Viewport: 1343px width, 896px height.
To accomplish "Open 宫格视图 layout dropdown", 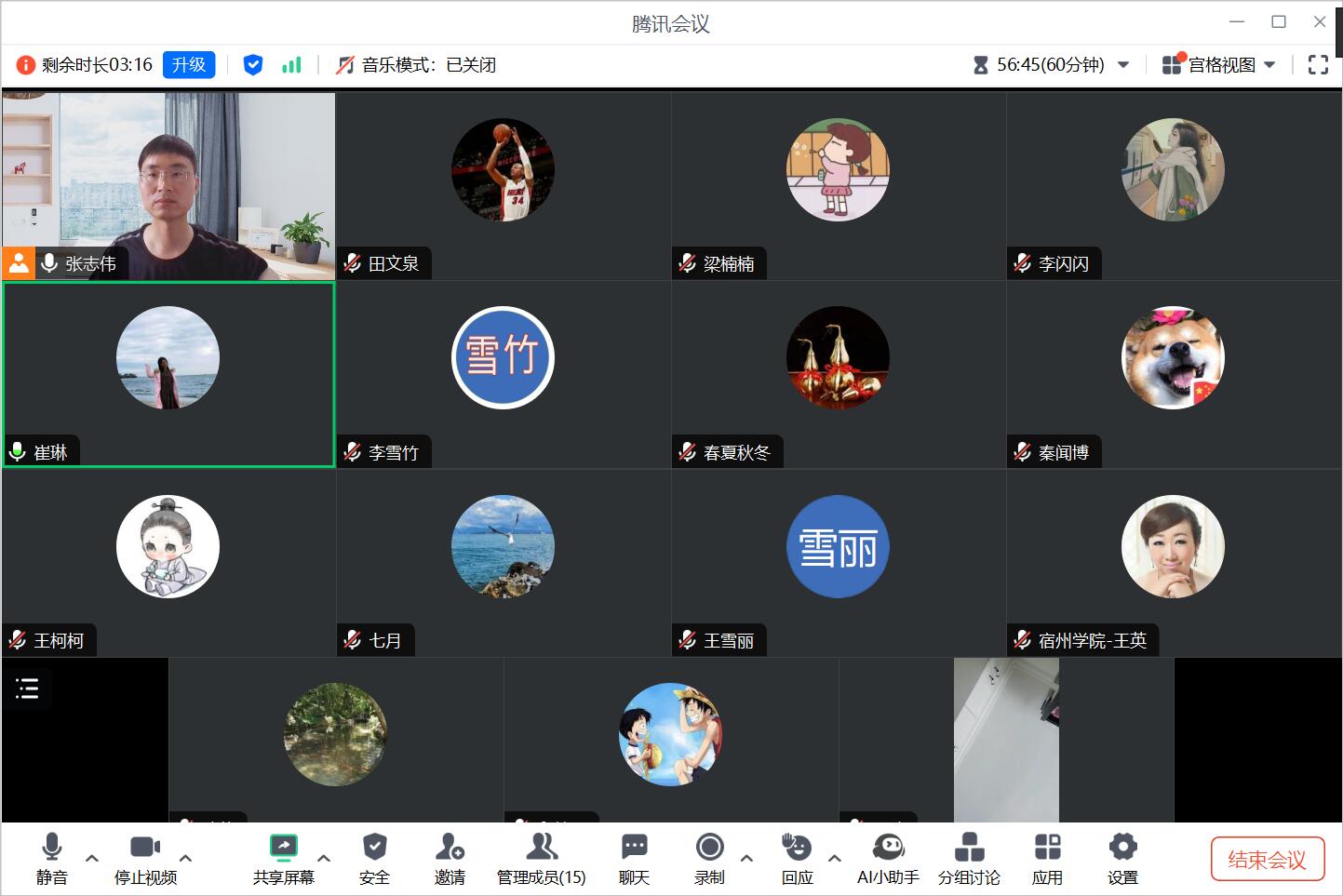I will pyautogui.click(x=1219, y=64).
